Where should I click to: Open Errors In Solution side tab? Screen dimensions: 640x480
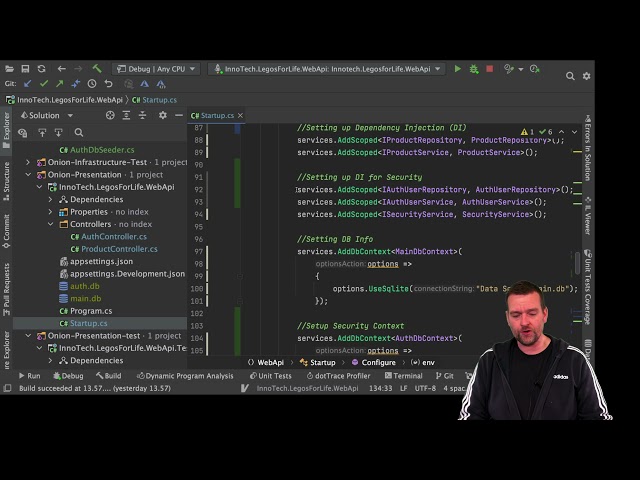point(588,148)
